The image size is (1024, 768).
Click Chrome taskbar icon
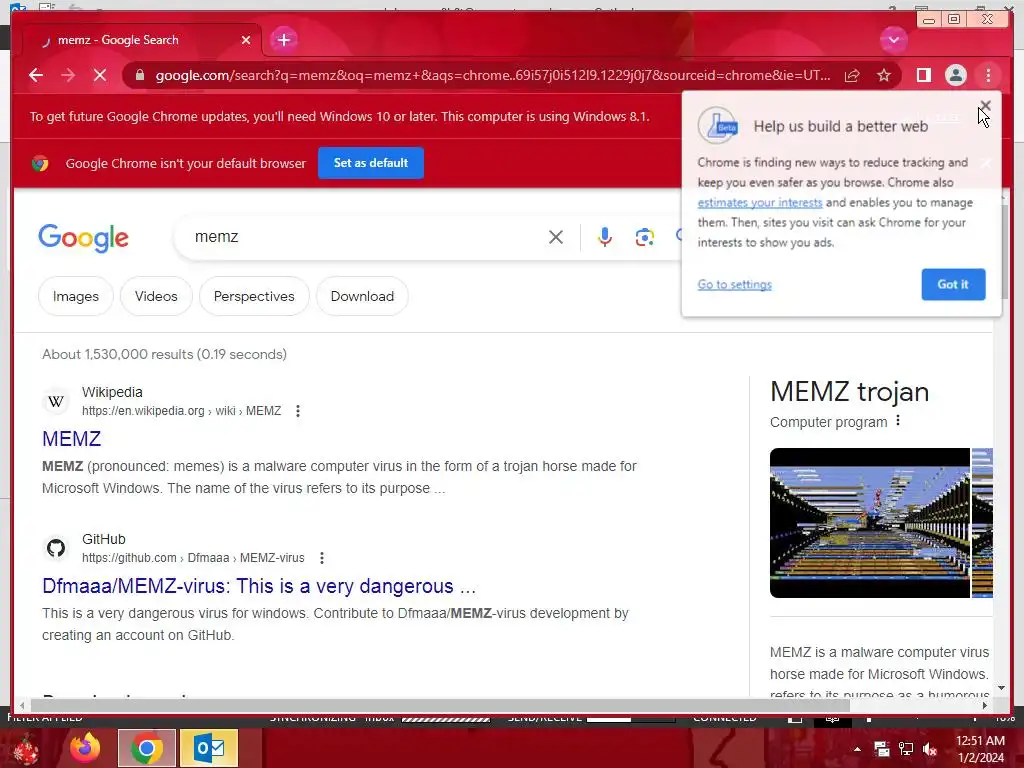[x=147, y=748]
